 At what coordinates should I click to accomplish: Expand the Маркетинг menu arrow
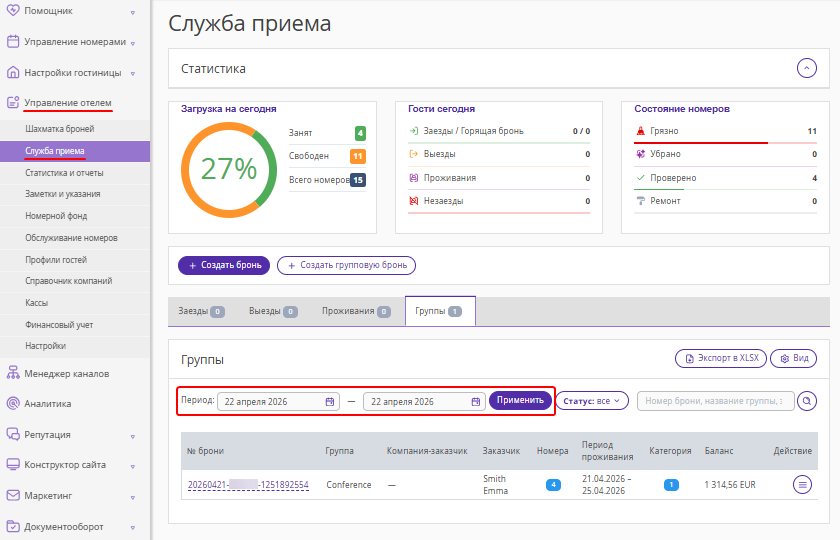[133, 498]
